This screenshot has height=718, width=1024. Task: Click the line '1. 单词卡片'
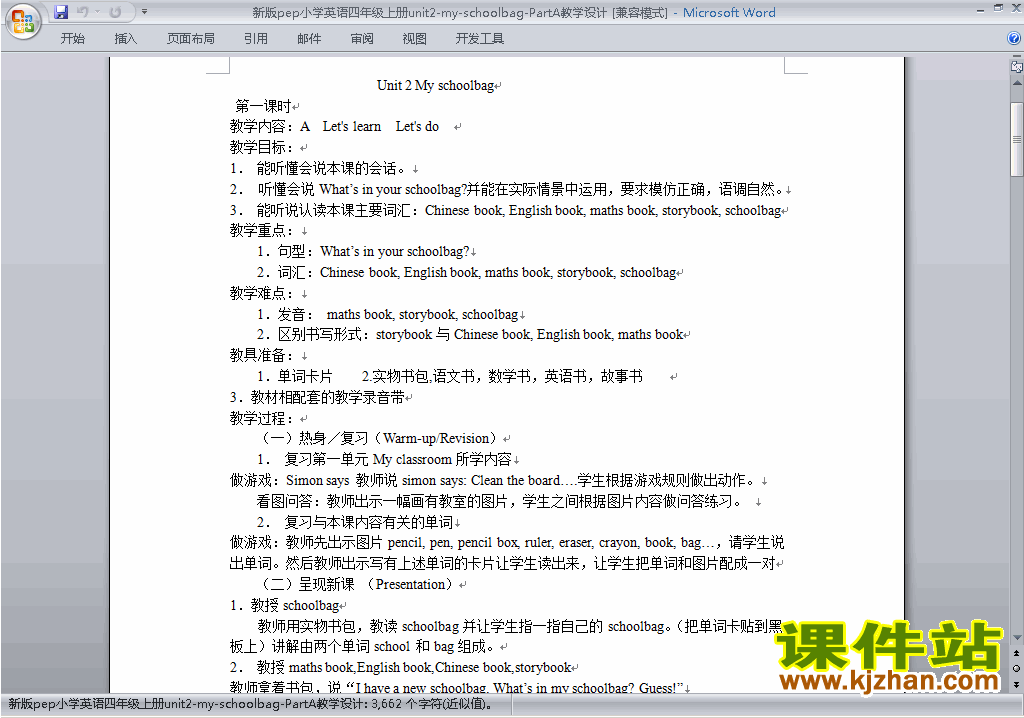pos(295,376)
